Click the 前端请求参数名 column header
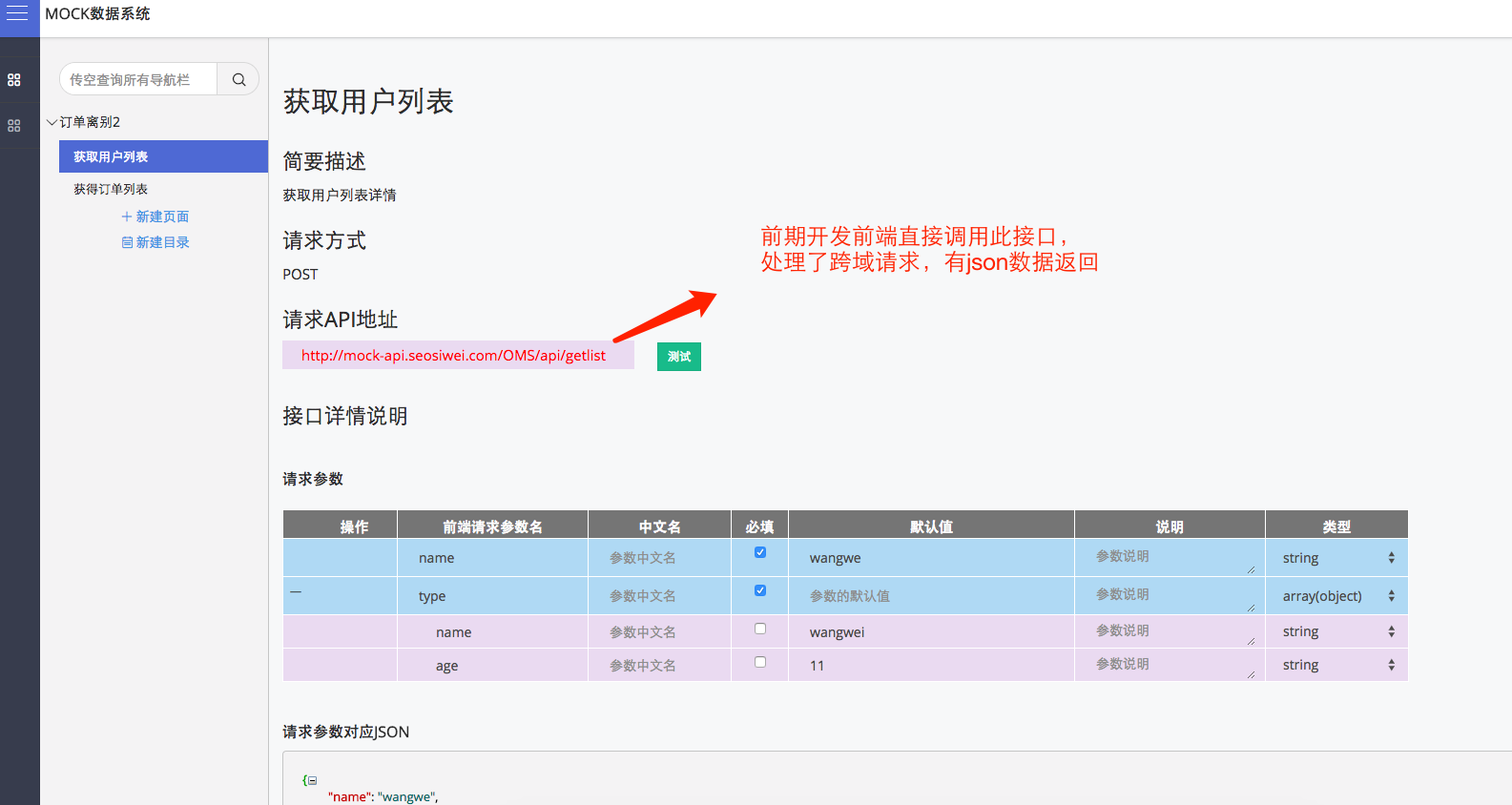 click(493, 525)
